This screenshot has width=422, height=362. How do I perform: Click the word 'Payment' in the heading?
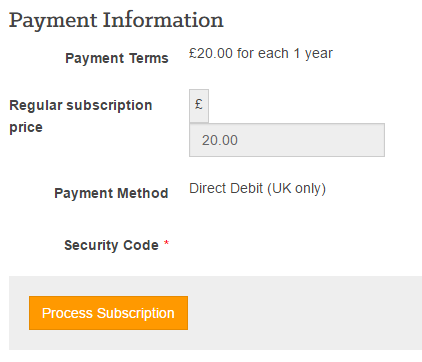53,21
